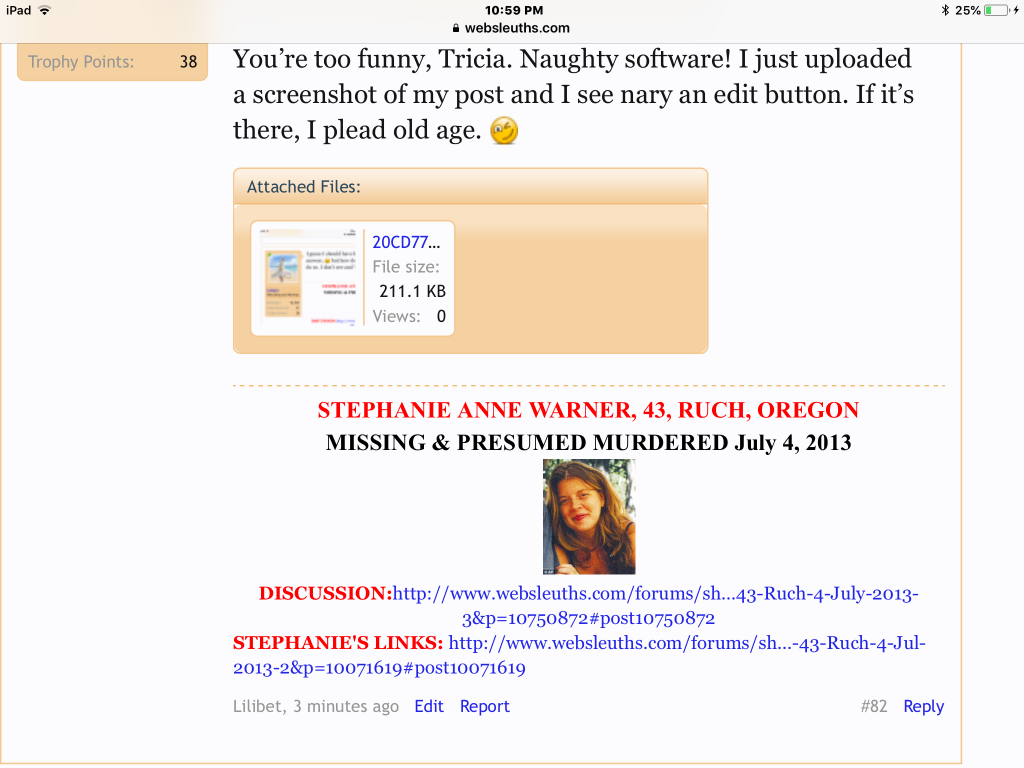Edit post #82
1024x768 pixels.
click(x=429, y=706)
